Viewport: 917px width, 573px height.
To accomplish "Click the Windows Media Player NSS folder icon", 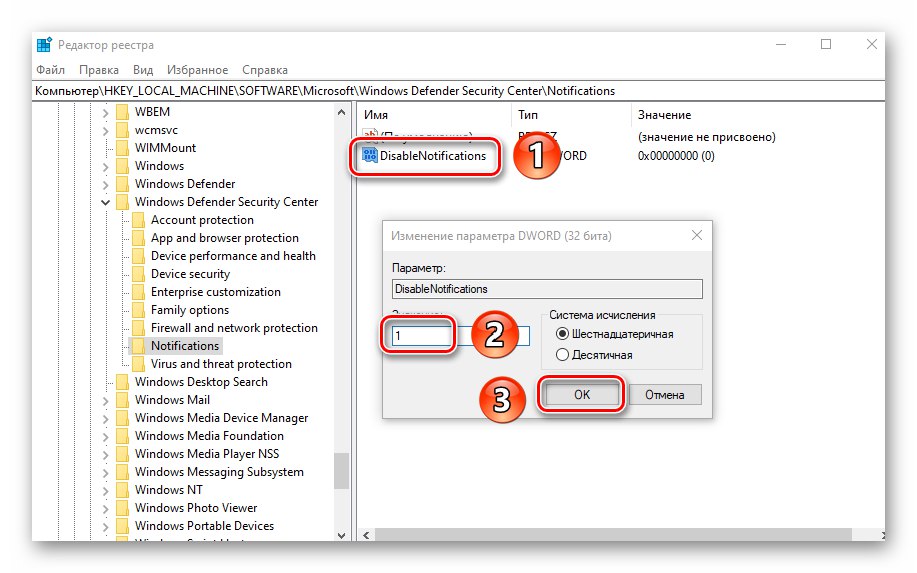I will (122, 454).
